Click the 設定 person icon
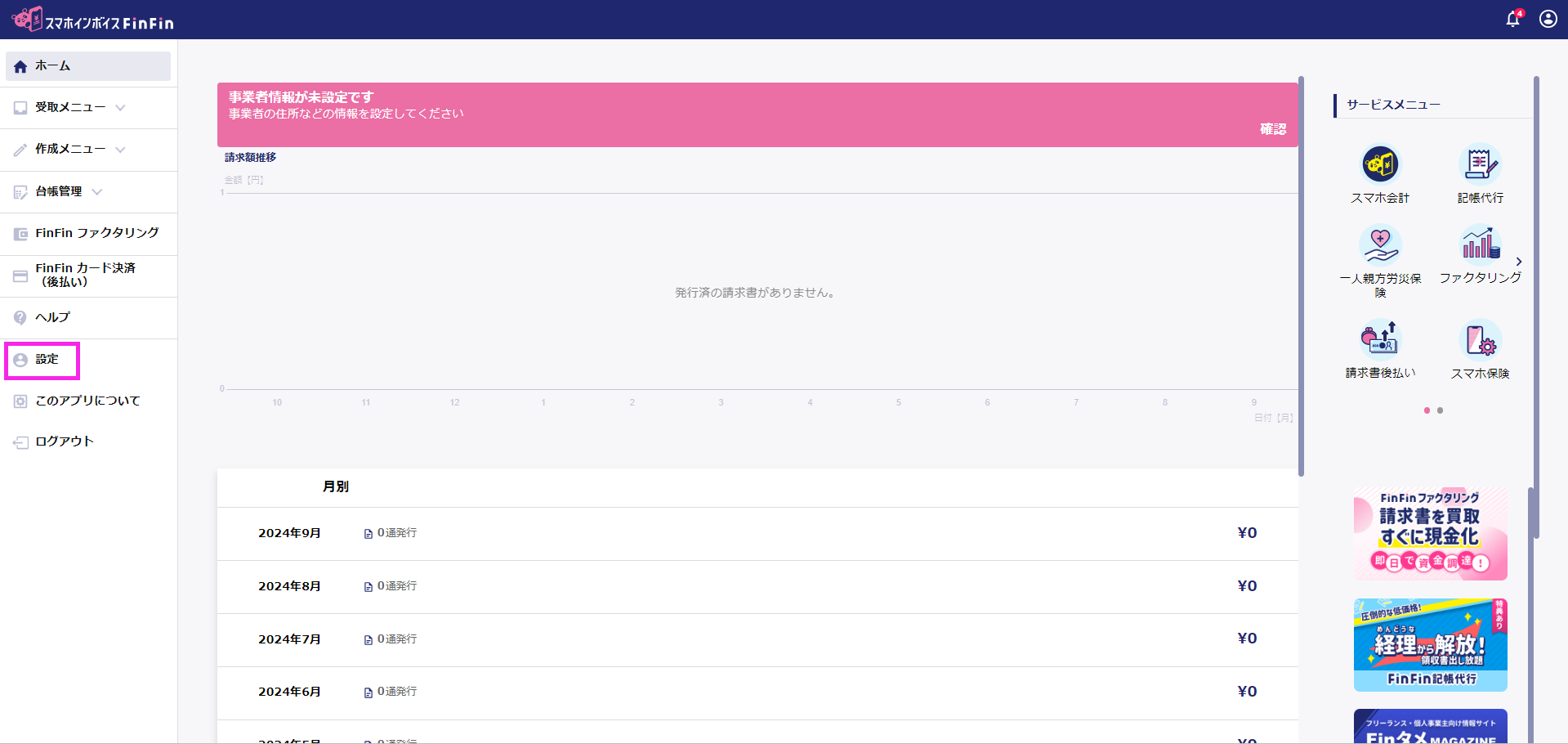This screenshot has width=1568, height=744. tap(20, 360)
